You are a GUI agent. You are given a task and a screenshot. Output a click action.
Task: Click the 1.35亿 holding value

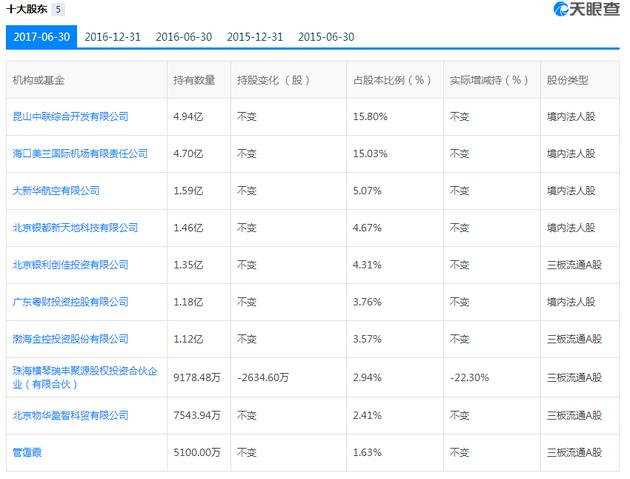pos(188,264)
